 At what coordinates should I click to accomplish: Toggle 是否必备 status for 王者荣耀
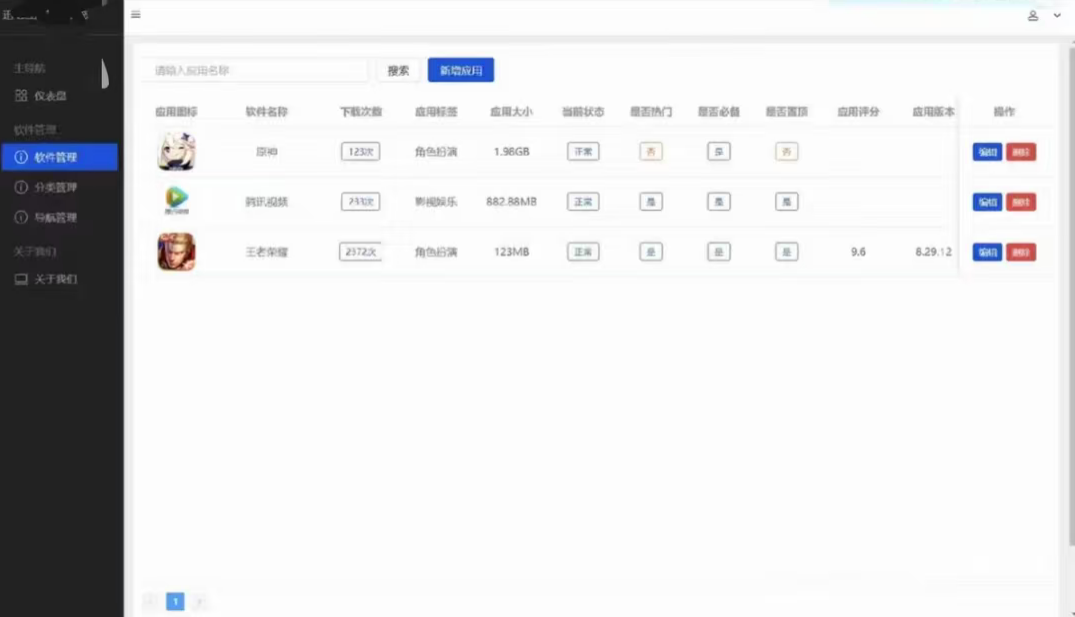click(718, 251)
